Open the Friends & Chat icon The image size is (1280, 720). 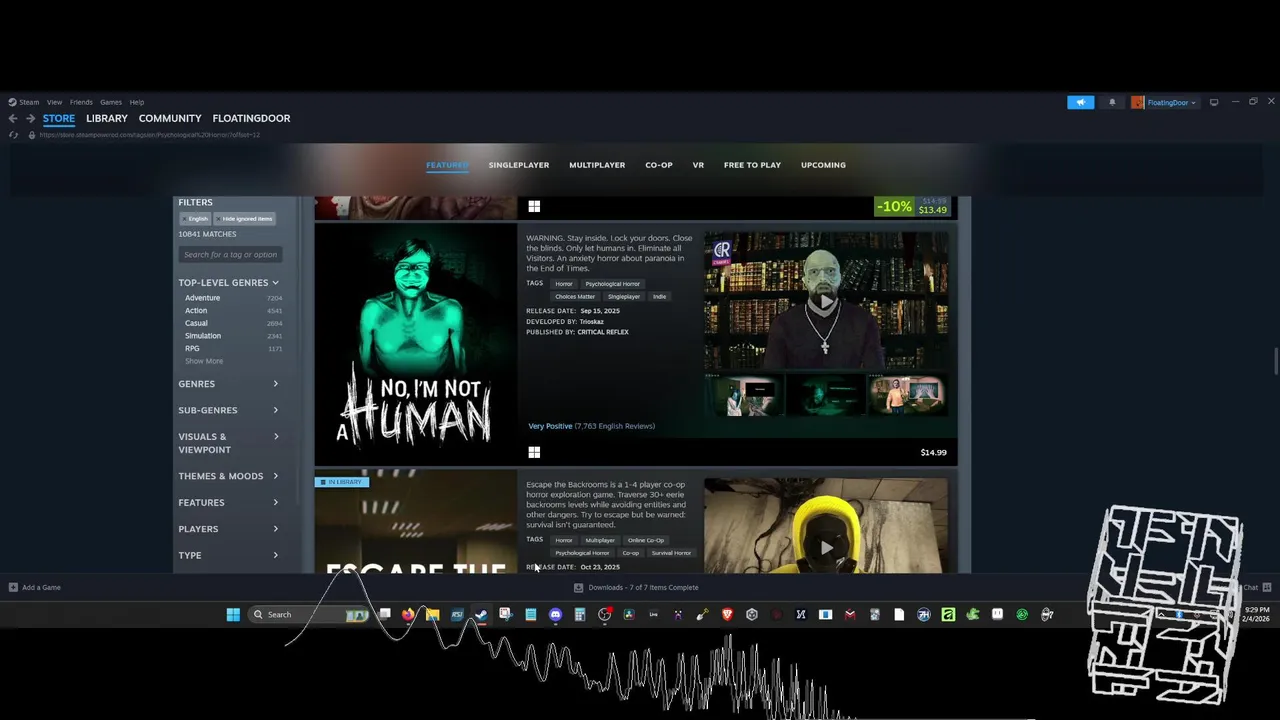(1266, 587)
